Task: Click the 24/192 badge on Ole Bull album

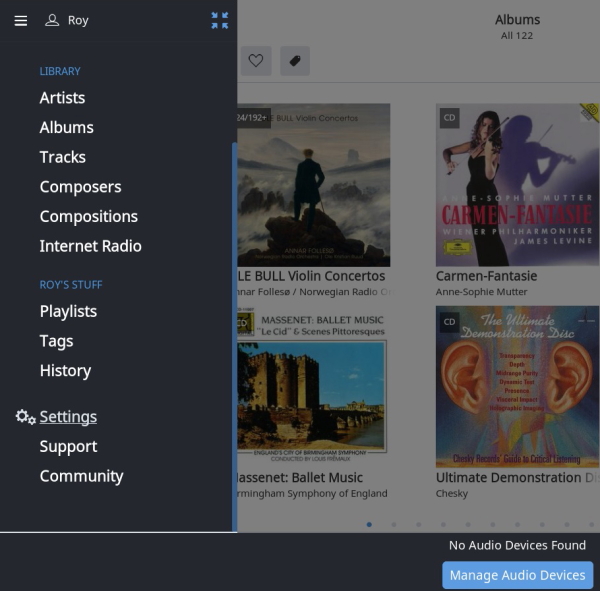Action: click(x=253, y=118)
